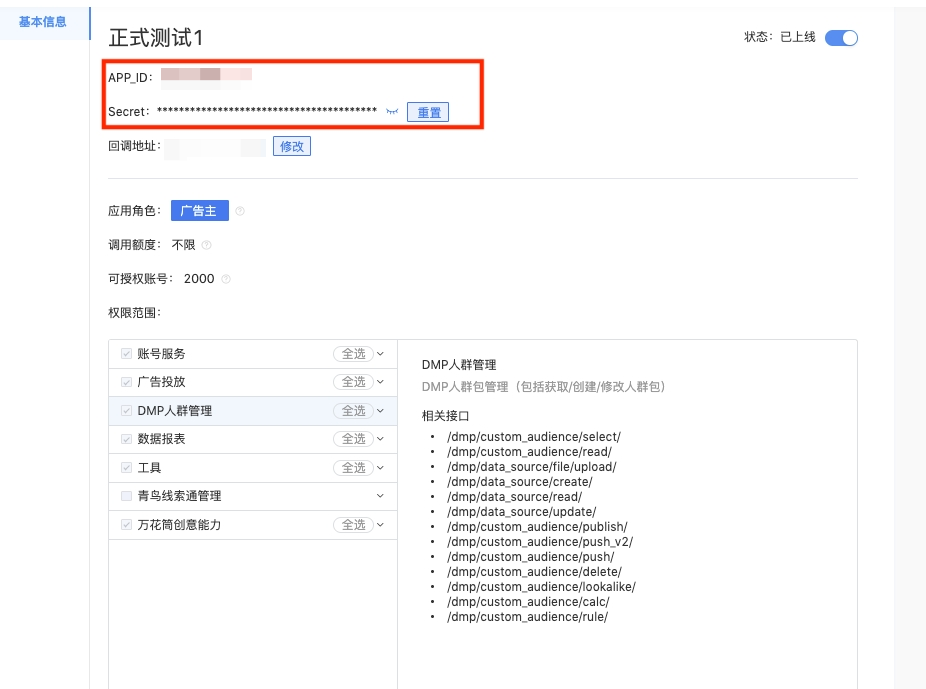
Task: Open the 基本信息 sidebar tab
Action: 43,21
